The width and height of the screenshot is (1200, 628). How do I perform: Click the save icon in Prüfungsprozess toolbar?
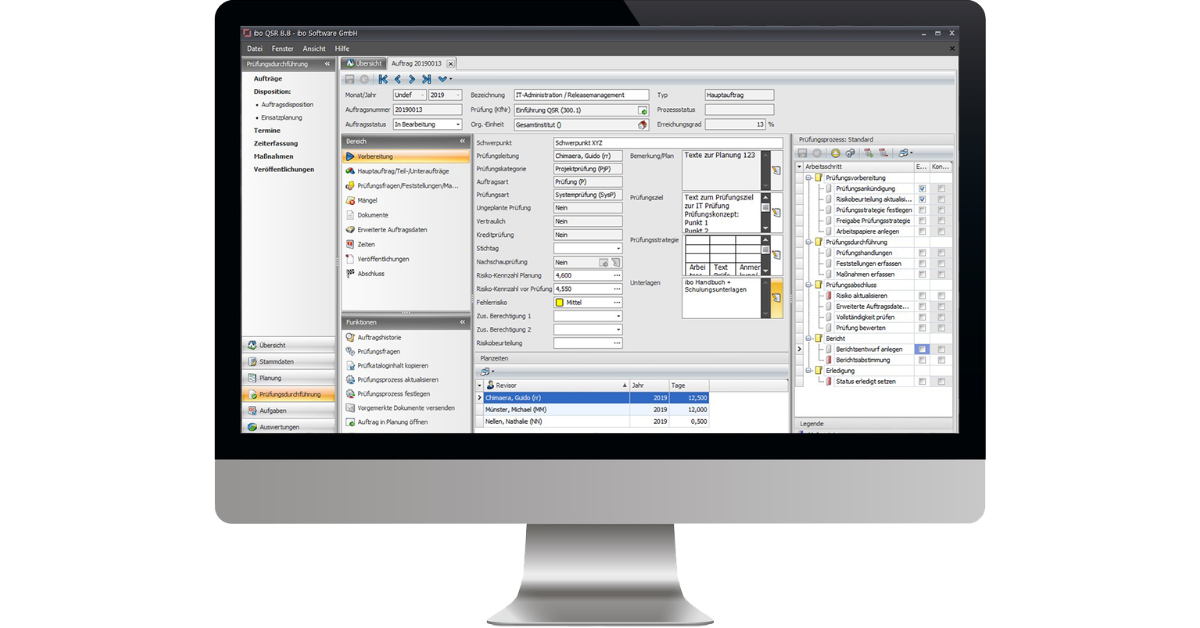802,153
